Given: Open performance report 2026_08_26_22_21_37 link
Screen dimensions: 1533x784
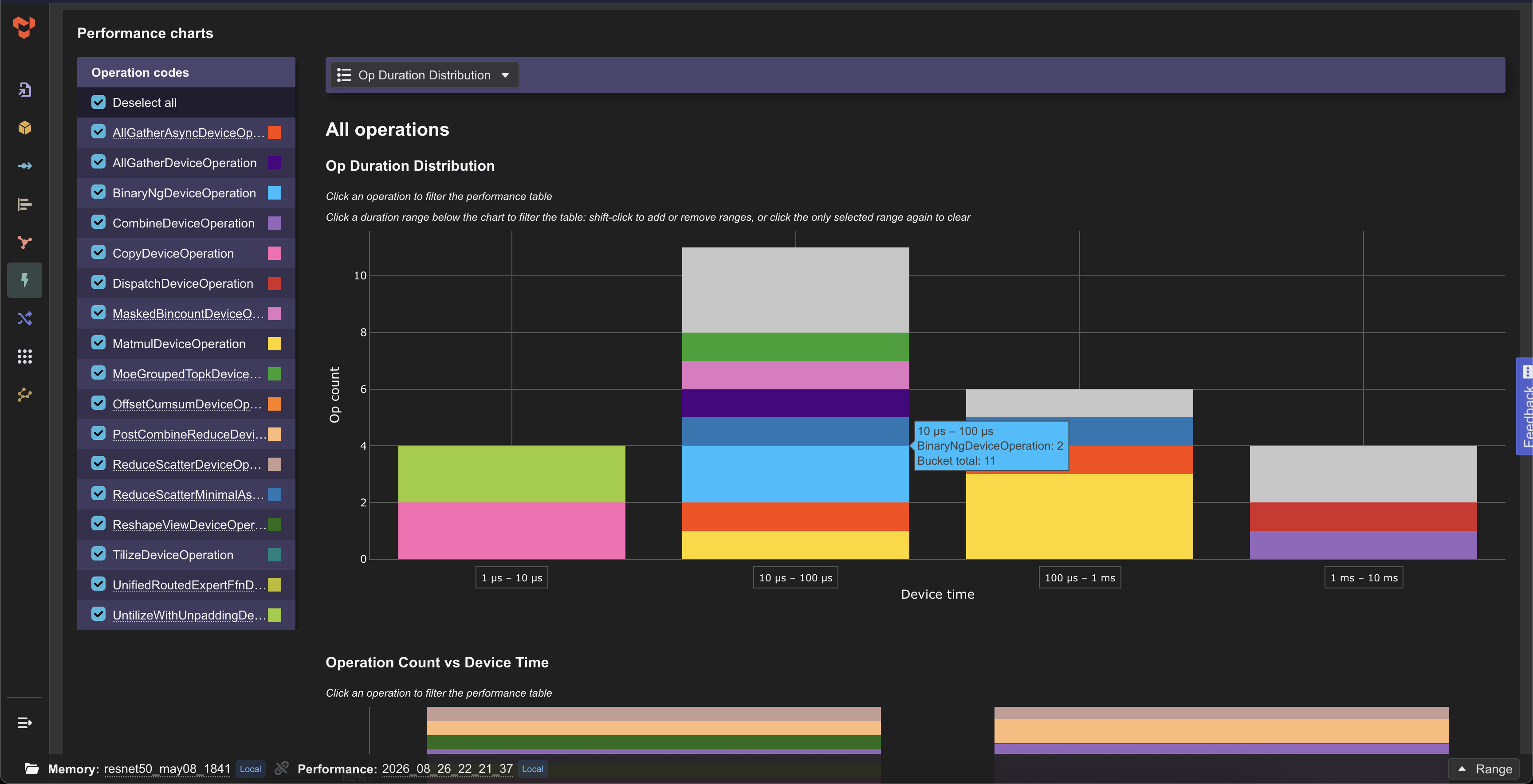Looking at the screenshot, I should 447,768.
